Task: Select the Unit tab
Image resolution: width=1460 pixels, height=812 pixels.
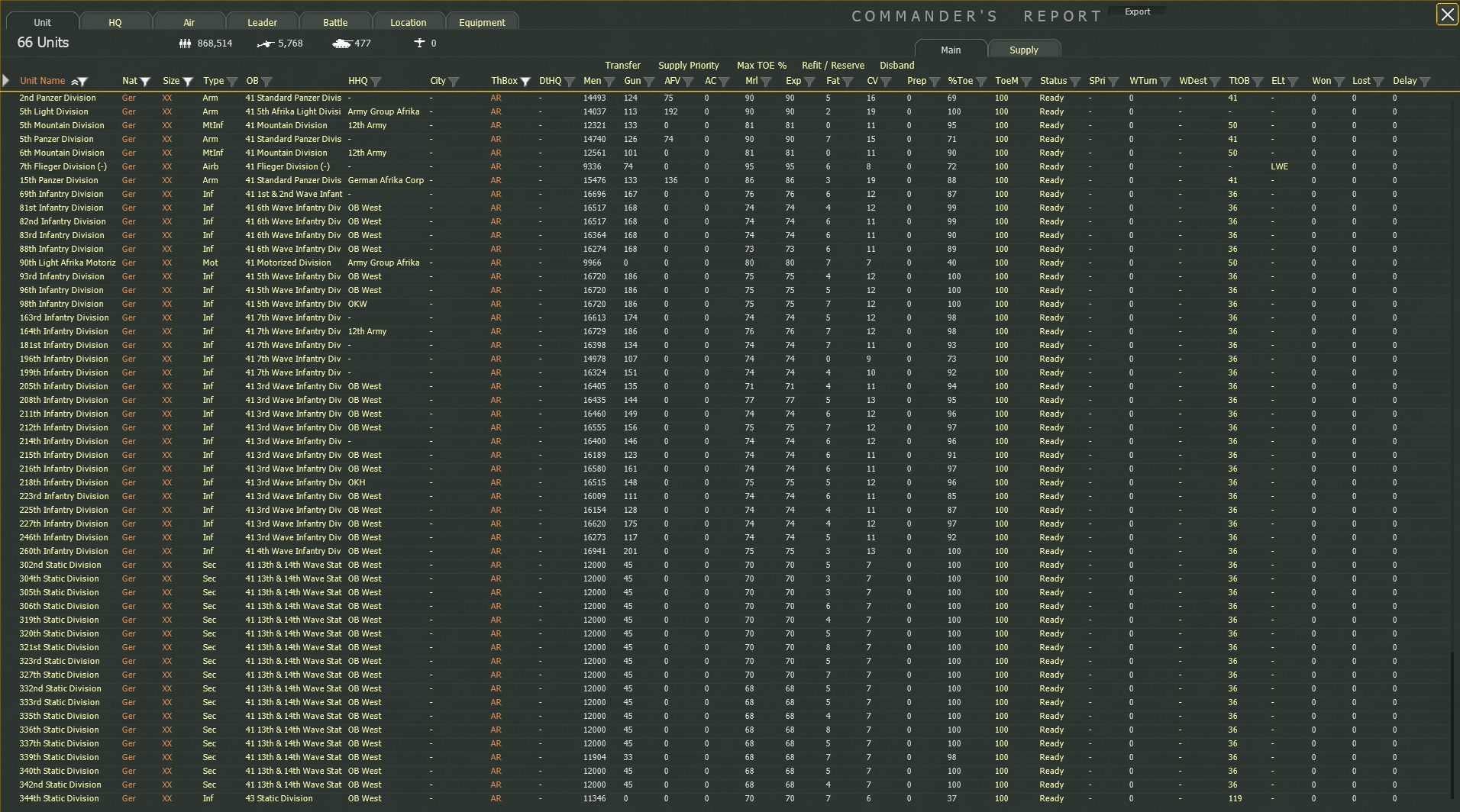Action: [43, 22]
